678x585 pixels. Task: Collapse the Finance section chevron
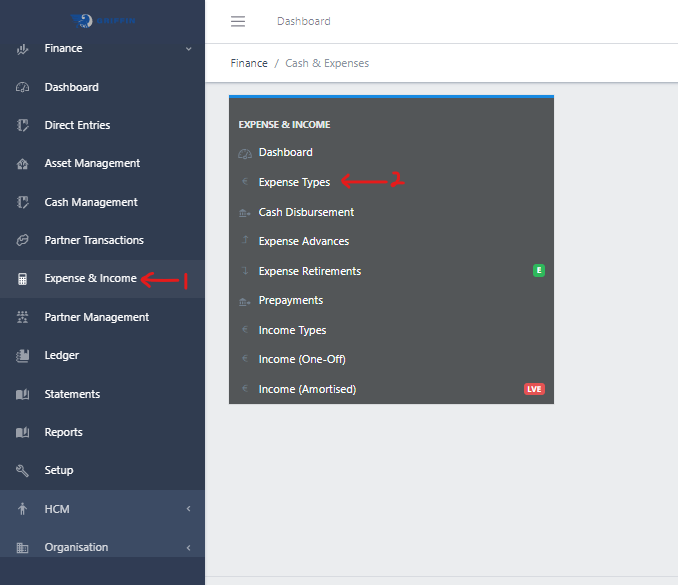(x=188, y=49)
